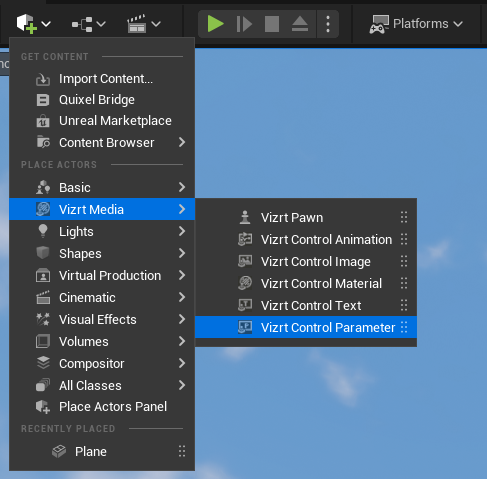This screenshot has width=487, height=479.
Task: Open the Cinematics clapperboard dropdown
Action: (144, 24)
